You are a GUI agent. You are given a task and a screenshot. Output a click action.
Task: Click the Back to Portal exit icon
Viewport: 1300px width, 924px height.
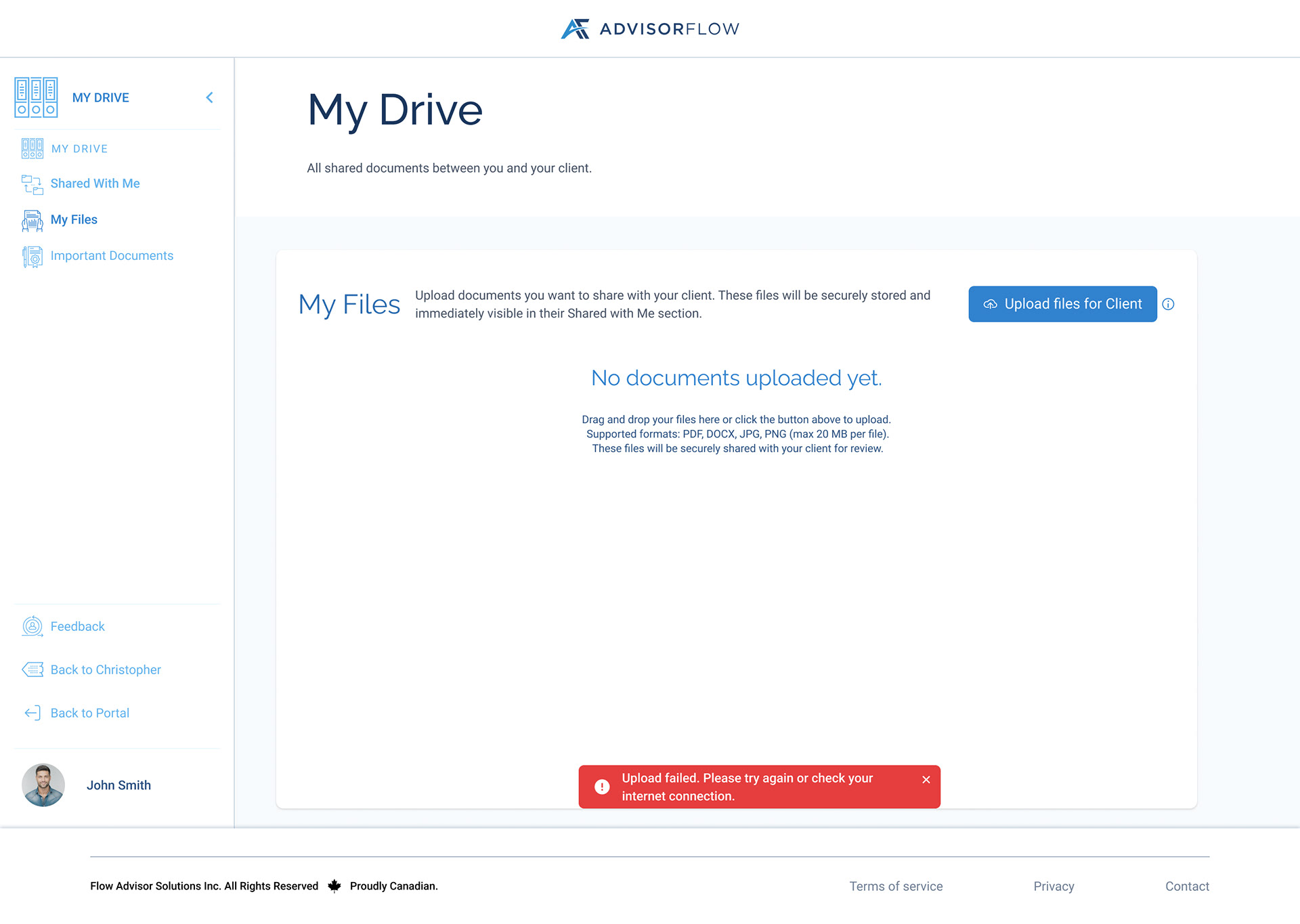[x=32, y=713]
